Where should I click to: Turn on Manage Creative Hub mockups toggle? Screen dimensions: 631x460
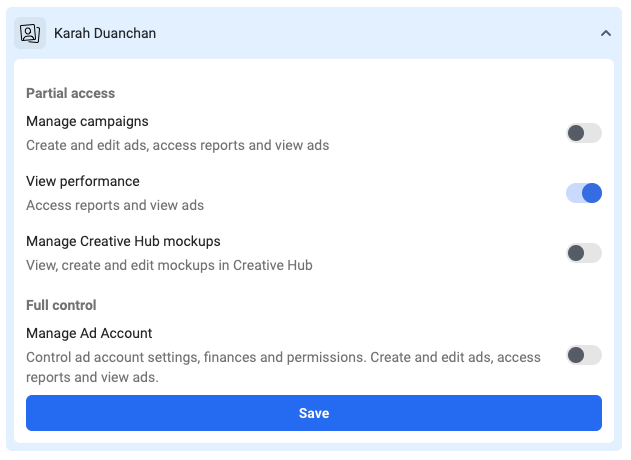point(584,253)
